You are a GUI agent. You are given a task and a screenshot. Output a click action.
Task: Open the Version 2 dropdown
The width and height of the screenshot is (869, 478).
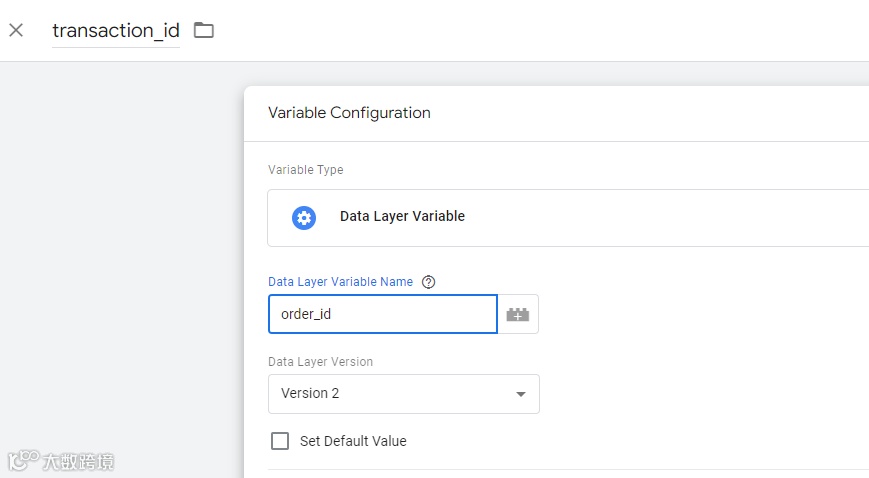(403, 394)
